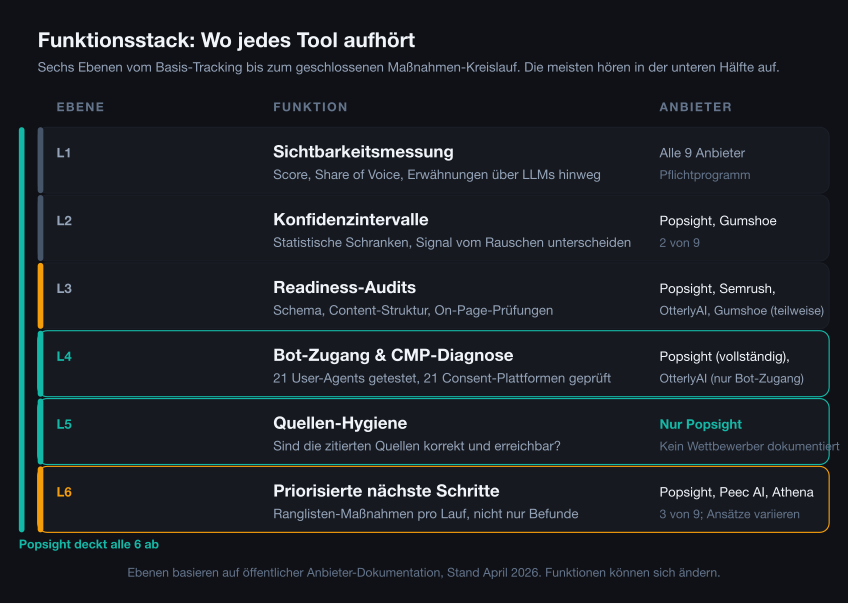The image size is (848, 604).
Task: Click the 'L5' level label
Action: coord(64,424)
